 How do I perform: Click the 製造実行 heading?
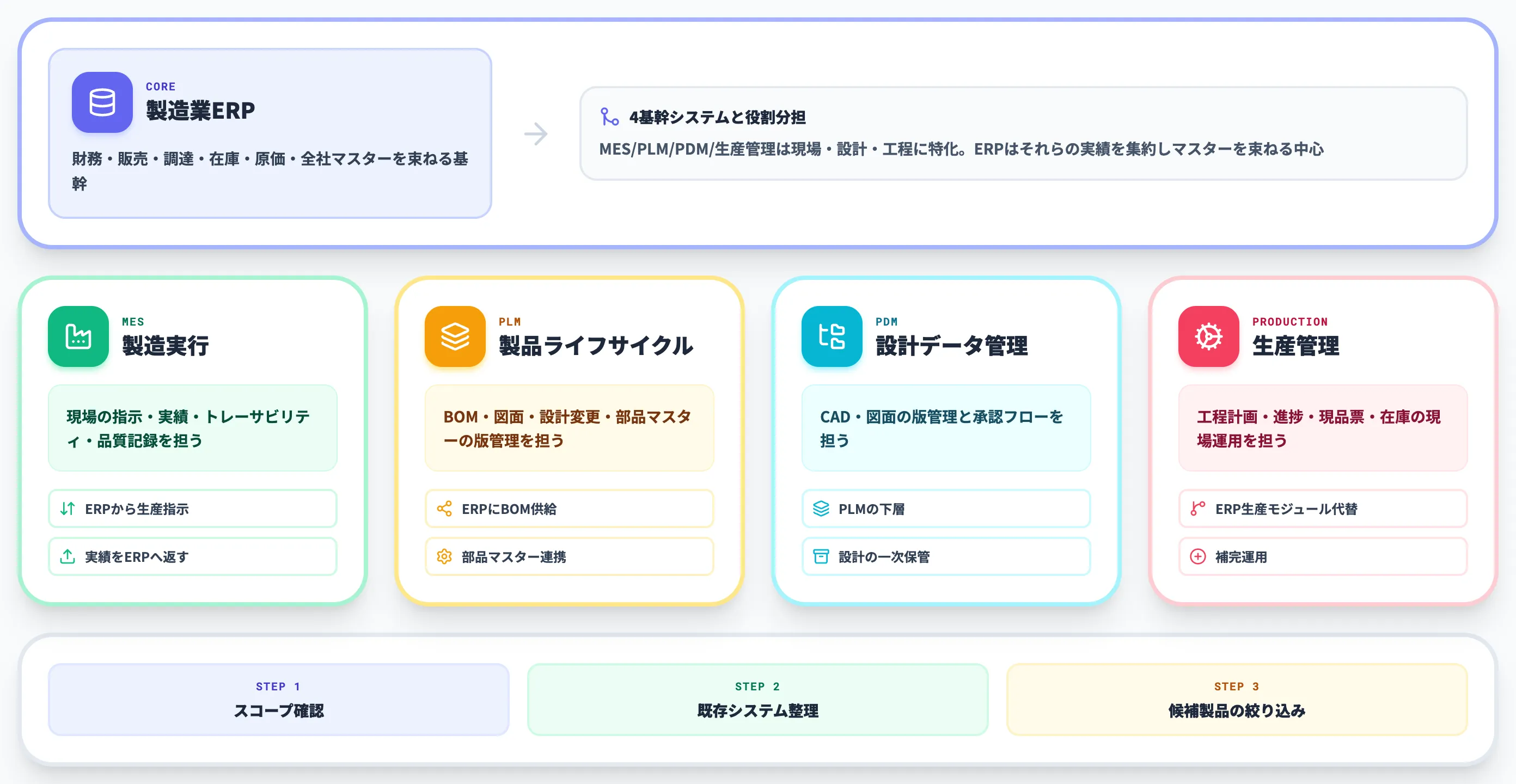[x=166, y=346]
